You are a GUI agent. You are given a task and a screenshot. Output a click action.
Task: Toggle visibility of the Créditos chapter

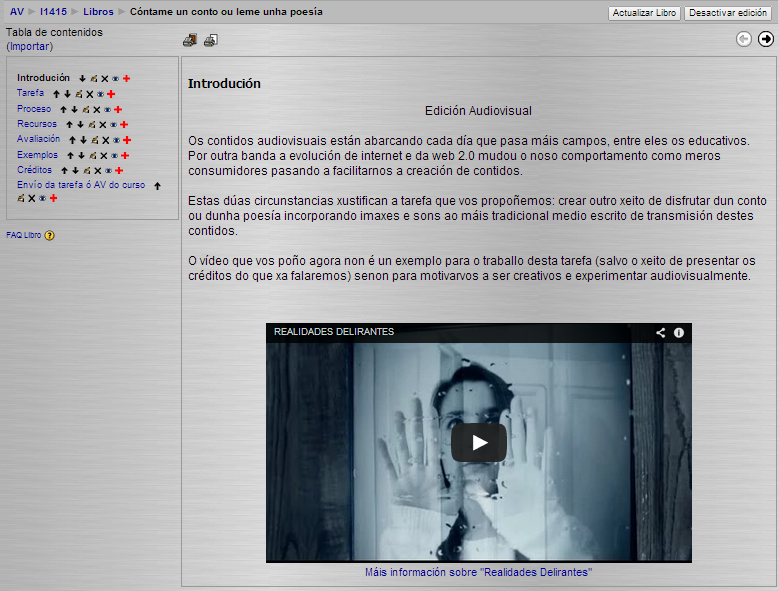click(x=107, y=171)
